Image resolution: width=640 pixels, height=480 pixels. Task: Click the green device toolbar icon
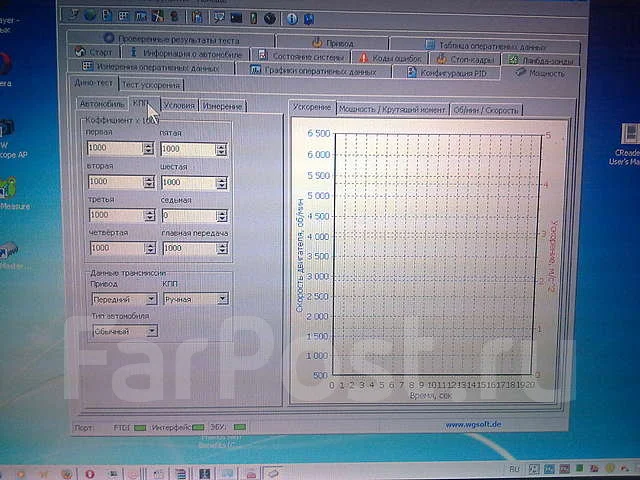point(253,18)
